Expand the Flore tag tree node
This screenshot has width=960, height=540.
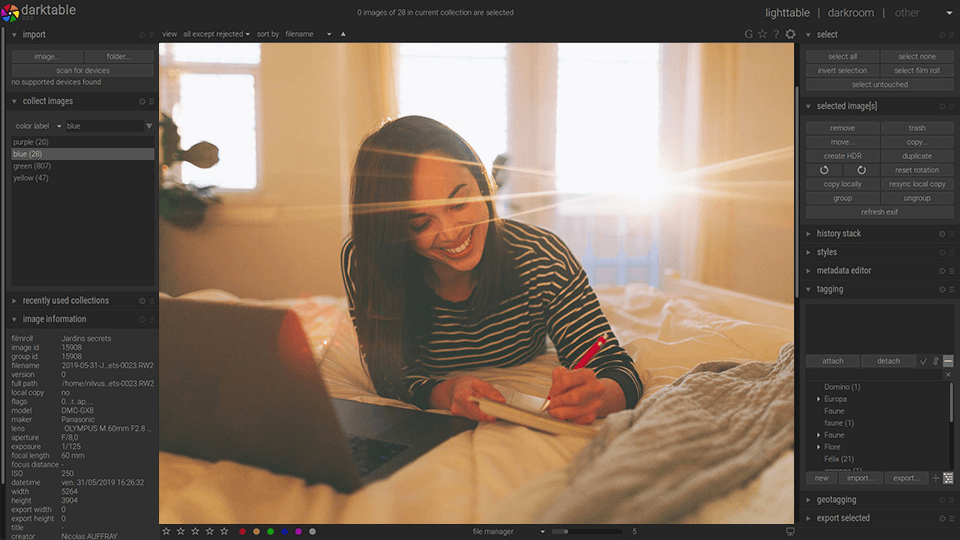pyautogui.click(x=819, y=447)
